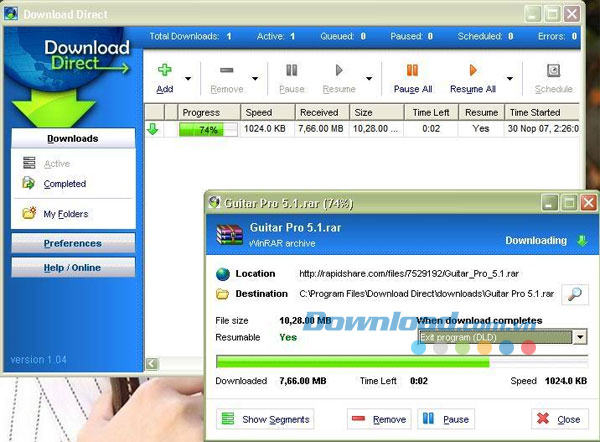Image resolution: width=600 pixels, height=442 pixels.
Task: Click the Active list icon in sidebar
Action: pyautogui.click(x=29, y=163)
